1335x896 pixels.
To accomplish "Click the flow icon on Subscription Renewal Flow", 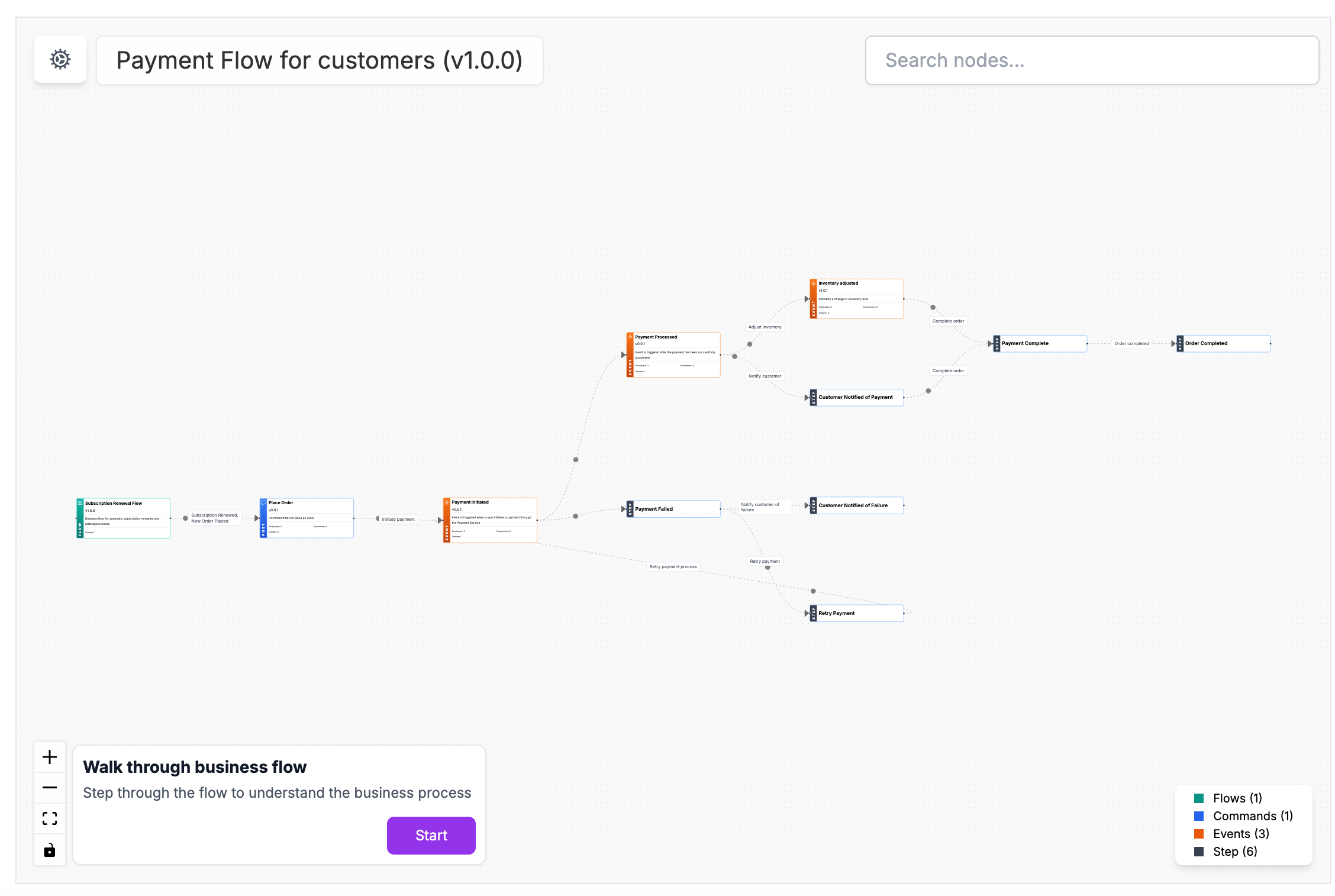I will point(80,502).
